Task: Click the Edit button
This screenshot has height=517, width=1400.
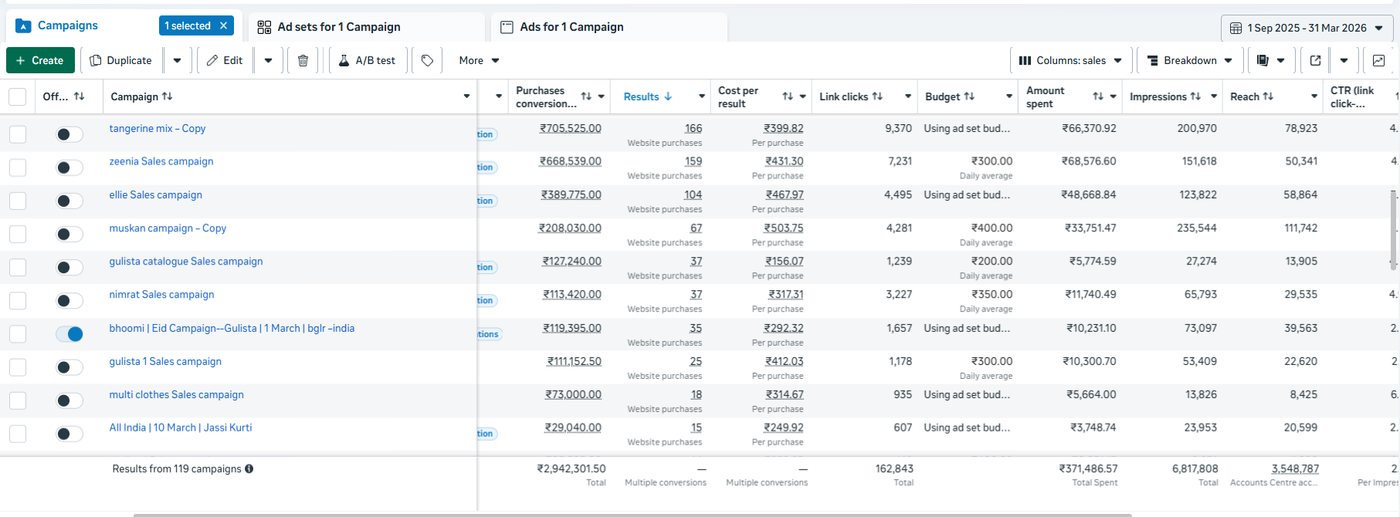Action: pos(225,60)
